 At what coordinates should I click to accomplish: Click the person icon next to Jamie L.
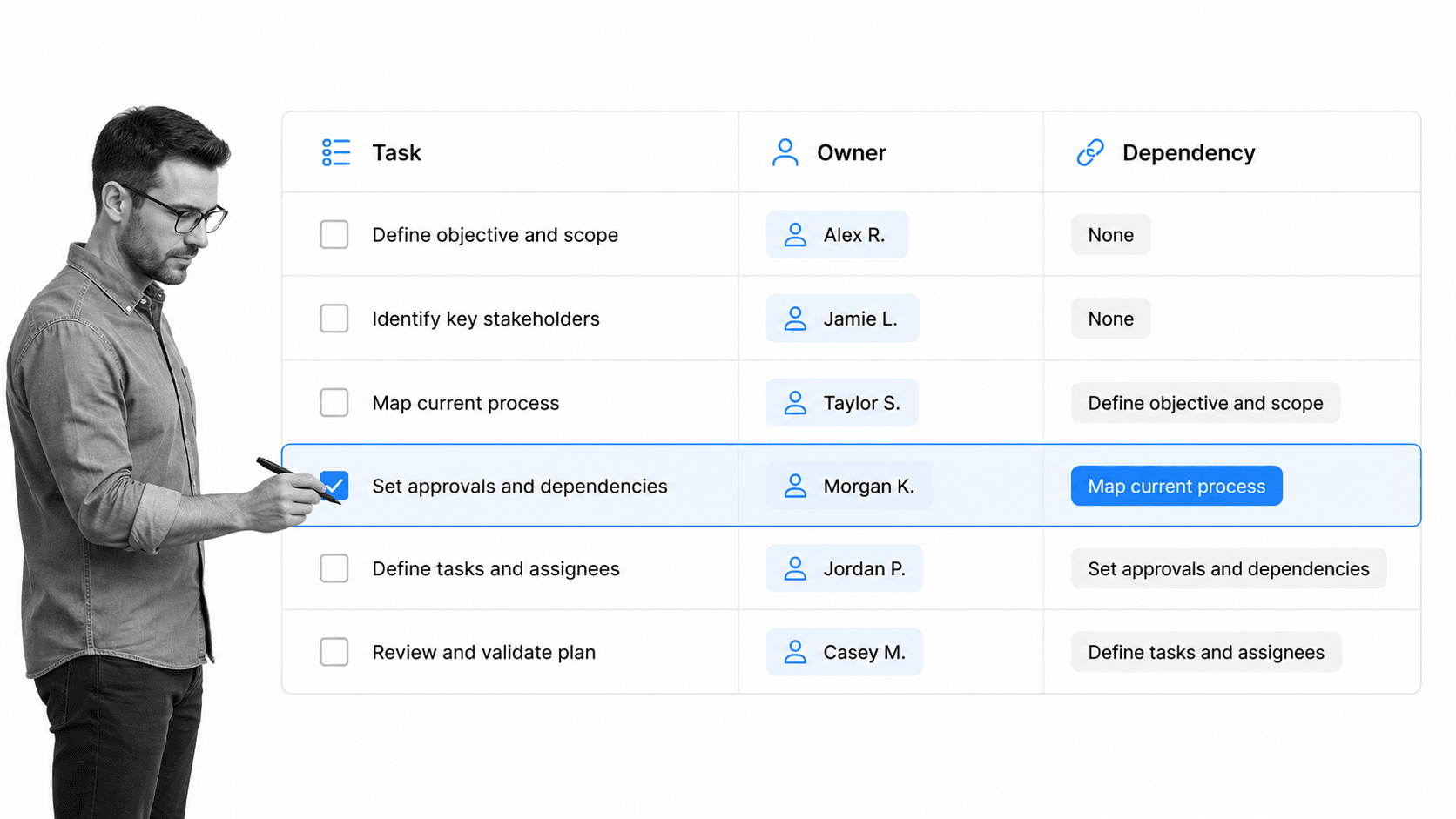[795, 319]
